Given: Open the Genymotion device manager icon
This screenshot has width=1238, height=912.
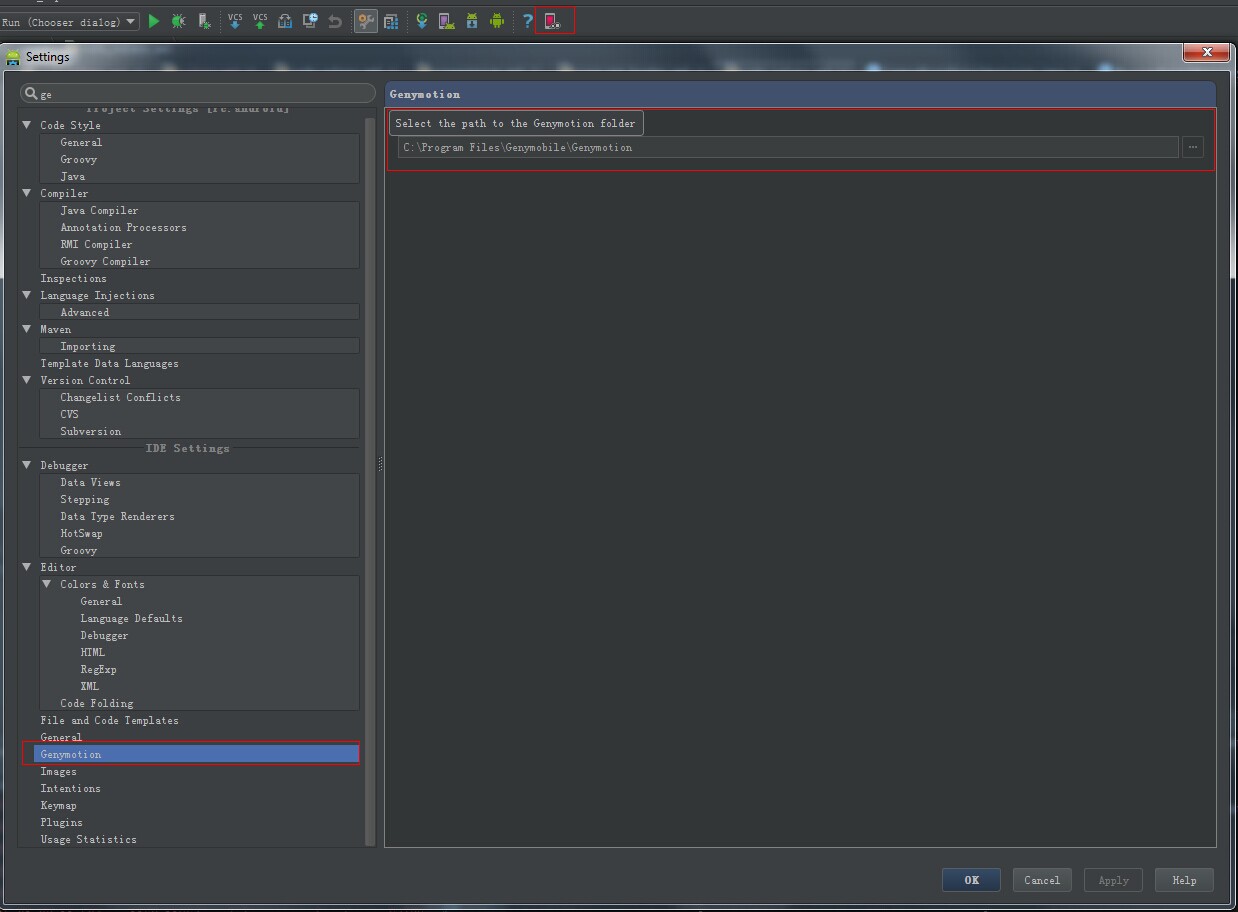Looking at the screenshot, I should (553, 21).
